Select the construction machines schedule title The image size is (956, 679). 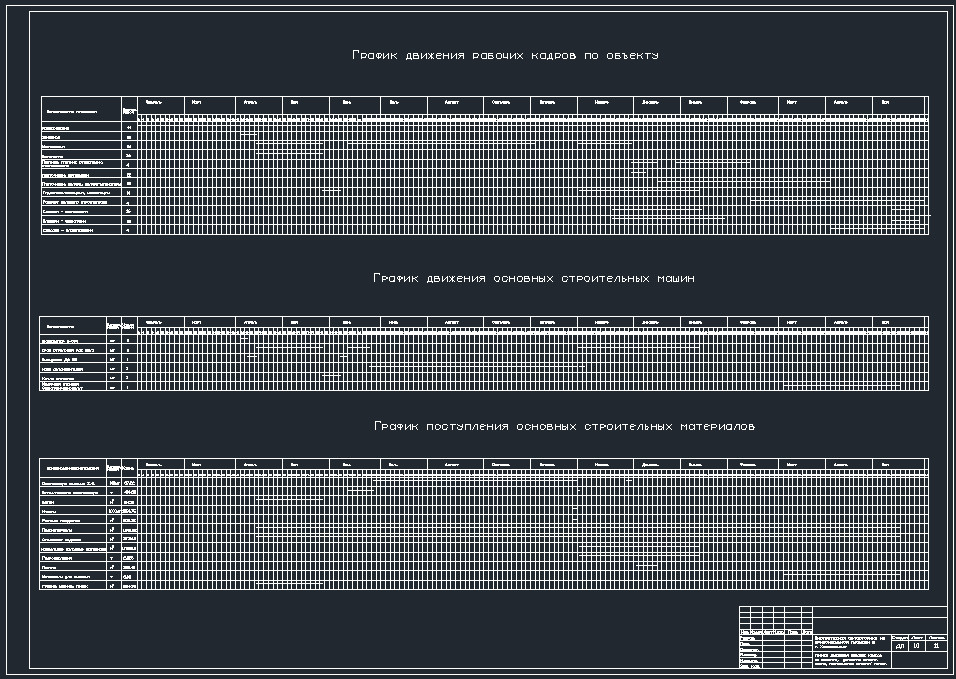tap(533, 278)
